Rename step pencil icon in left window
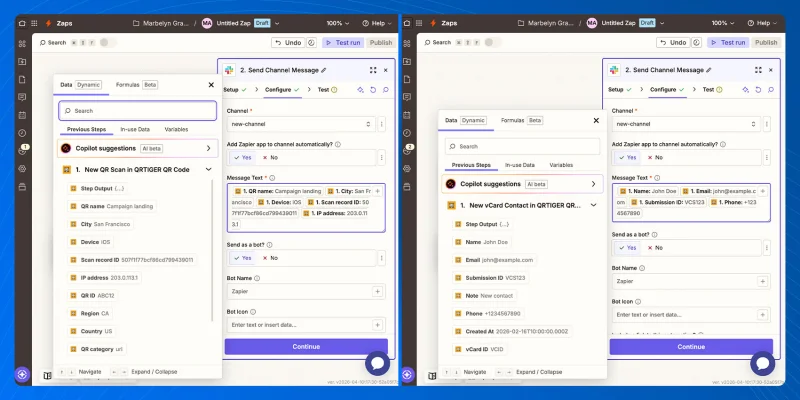Viewport: 800px width, 400px height. (323, 70)
